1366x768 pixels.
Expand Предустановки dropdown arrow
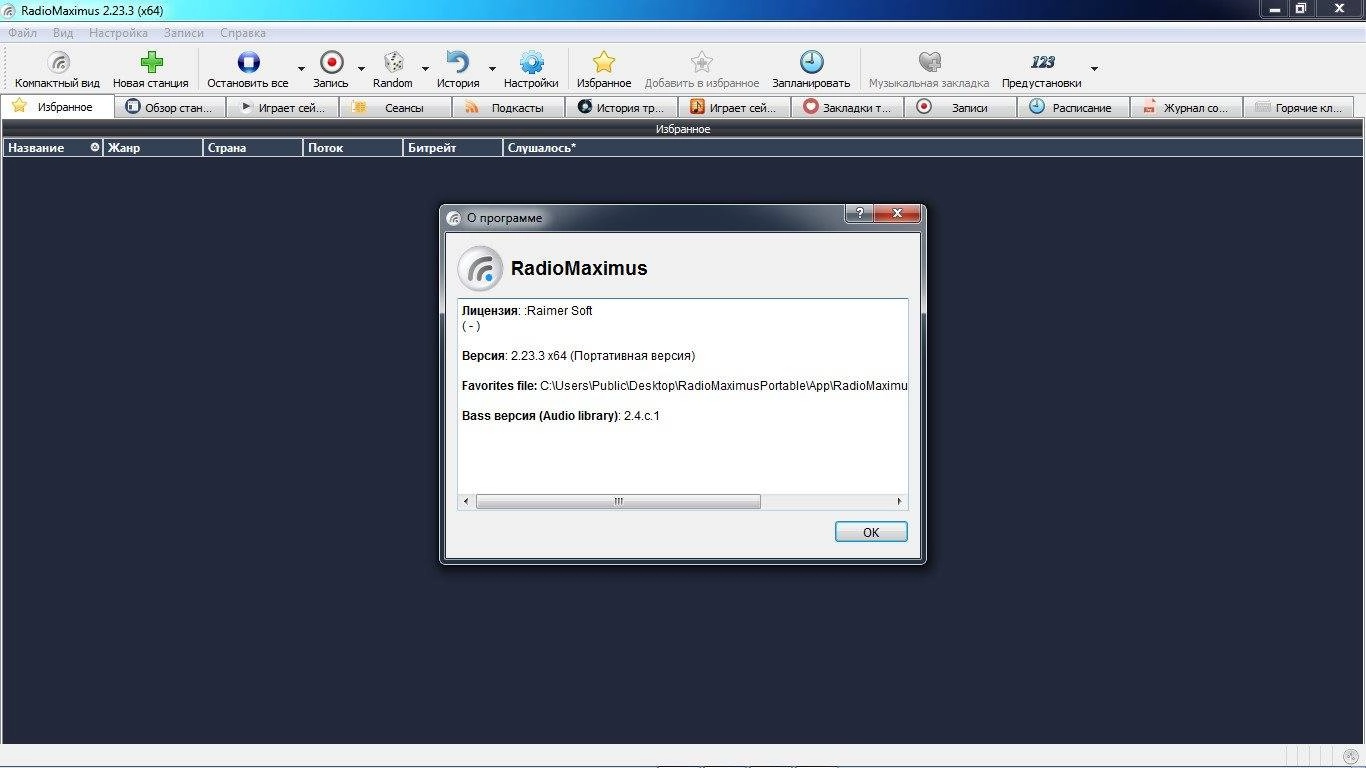tap(1094, 69)
